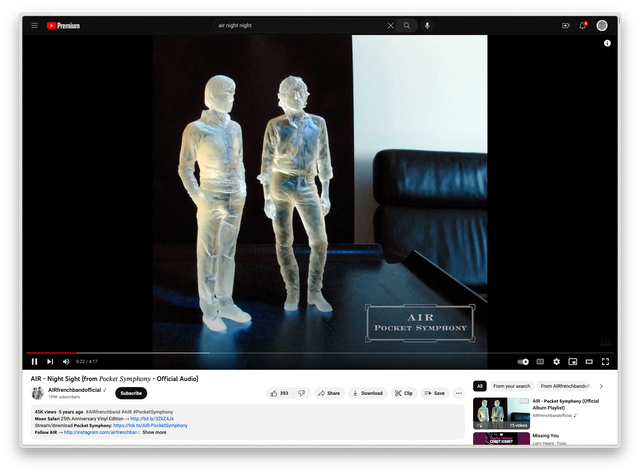The height and width of the screenshot is (473, 640).
Task: Click the #AIR hashtag
Action: pyautogui.click(x=127, y=412)
